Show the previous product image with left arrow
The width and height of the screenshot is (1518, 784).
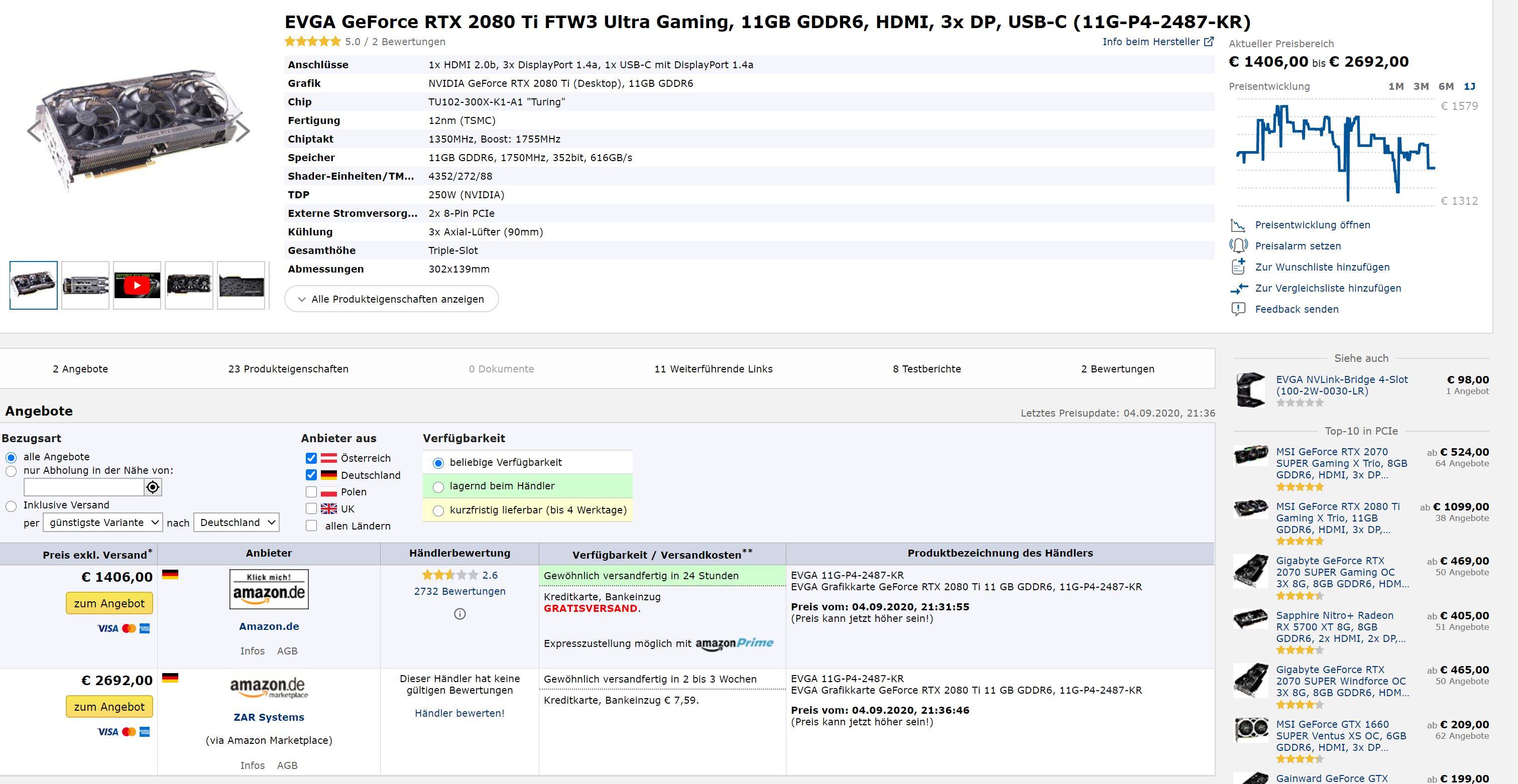tap(34, 132)
